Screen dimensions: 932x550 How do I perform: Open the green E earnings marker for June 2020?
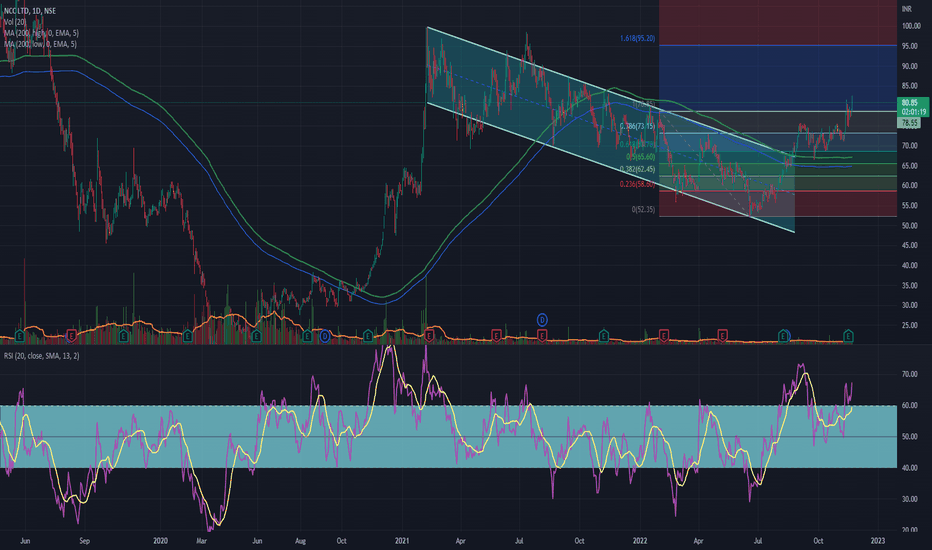[x=256, y=336]
